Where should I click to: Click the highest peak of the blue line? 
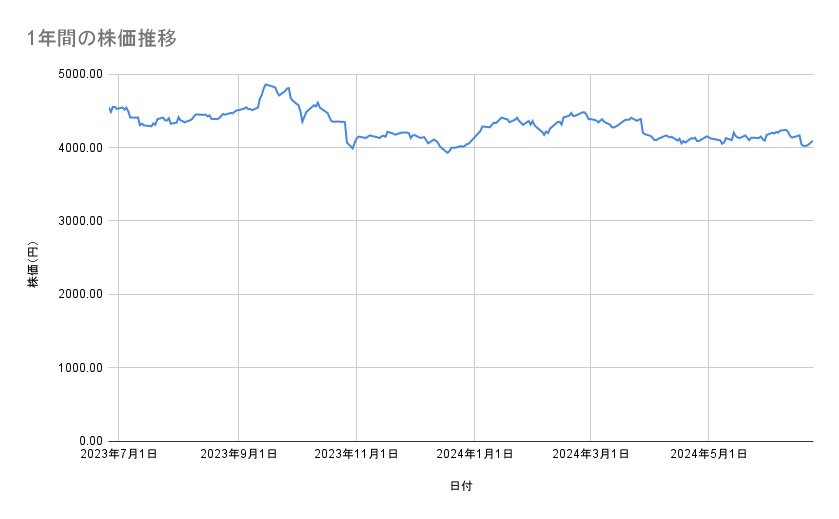pos(265,84)
